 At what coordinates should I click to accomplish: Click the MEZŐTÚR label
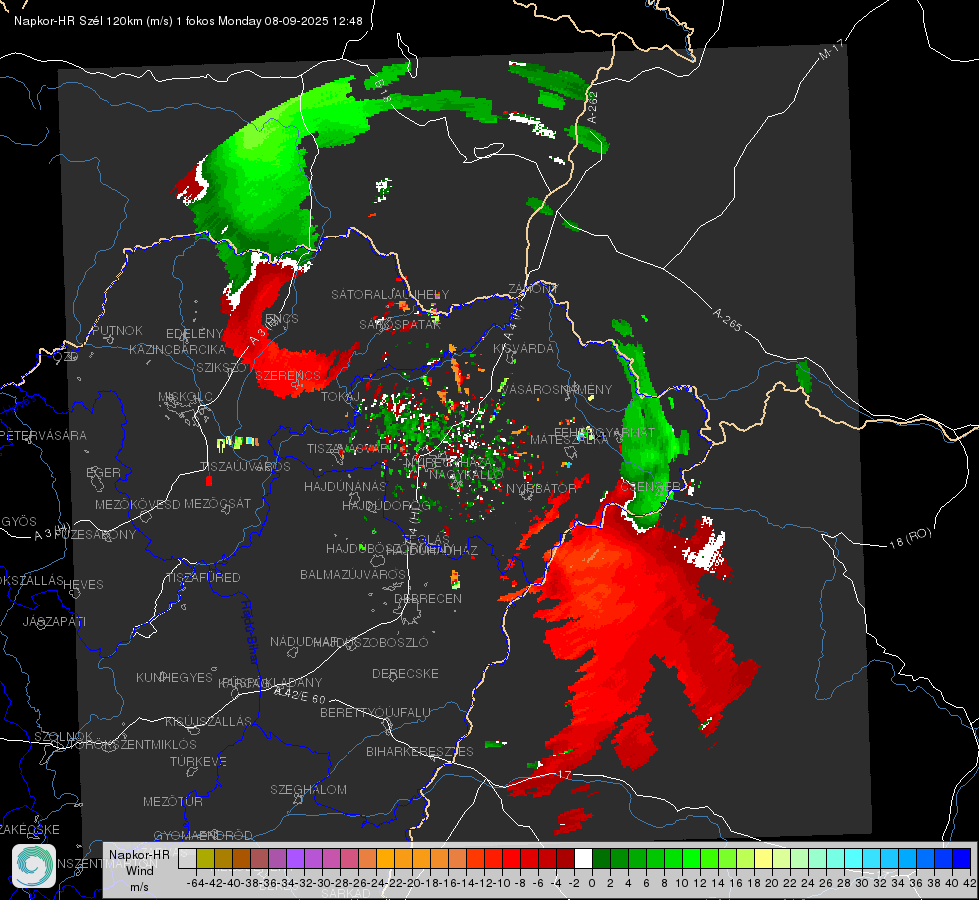click(173, 801)
